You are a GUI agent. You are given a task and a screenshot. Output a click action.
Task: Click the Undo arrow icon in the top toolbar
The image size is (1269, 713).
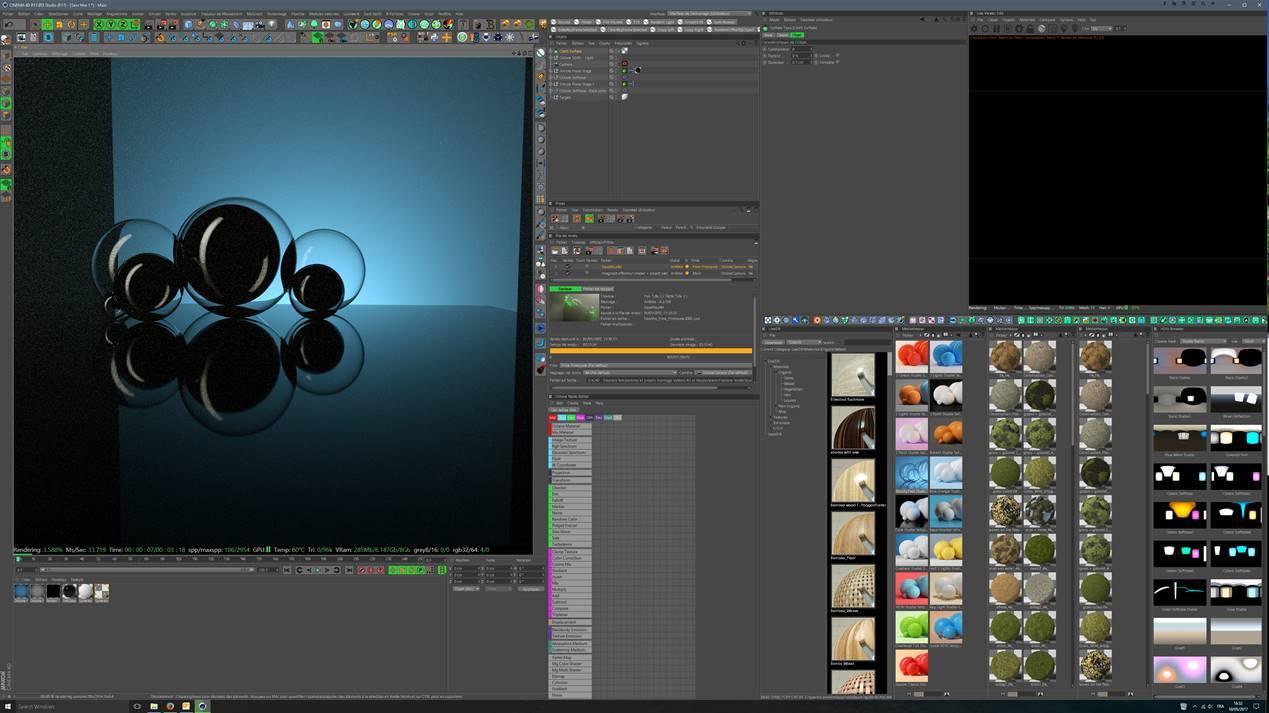[x=10, y=24]
